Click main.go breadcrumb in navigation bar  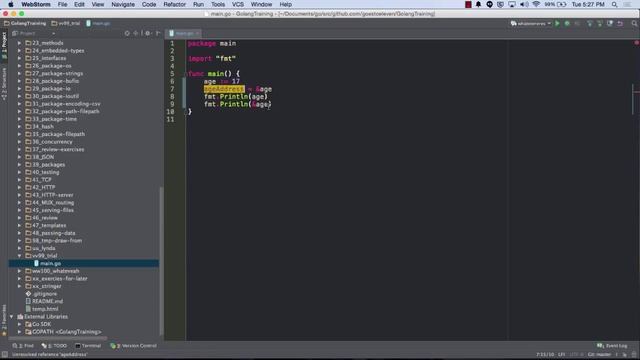(98, 24)
